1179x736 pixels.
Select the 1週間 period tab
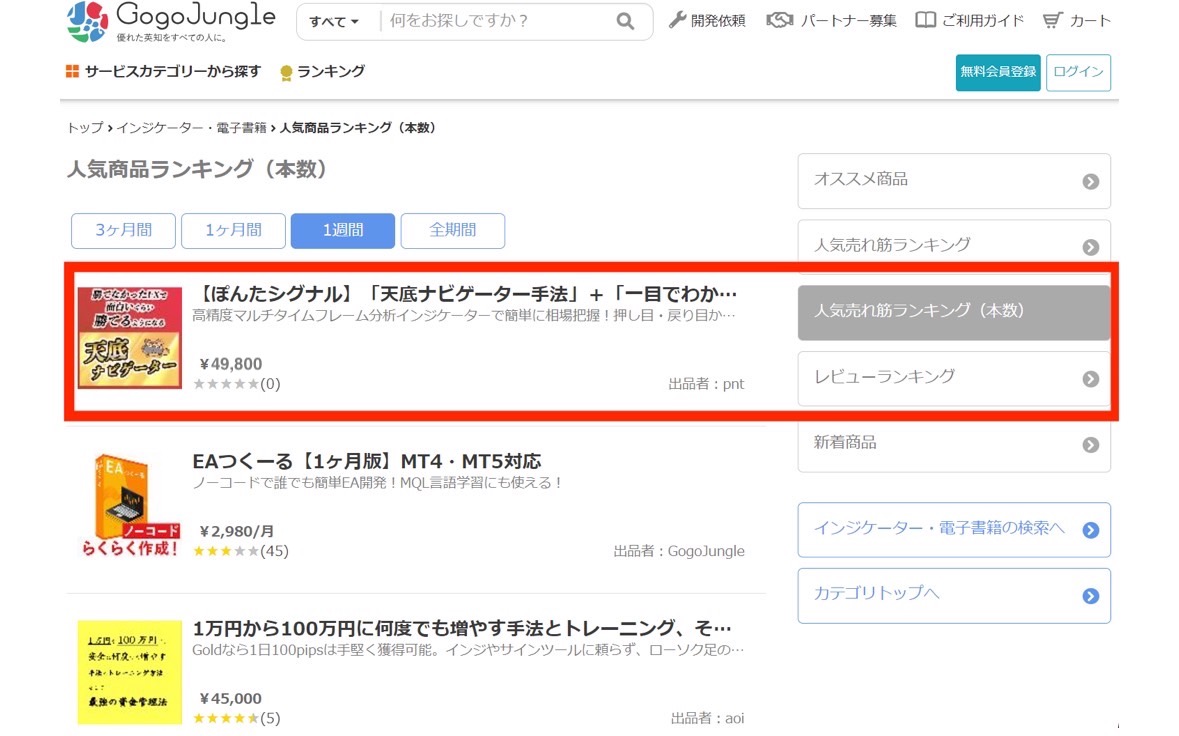[x=343, y=230]
